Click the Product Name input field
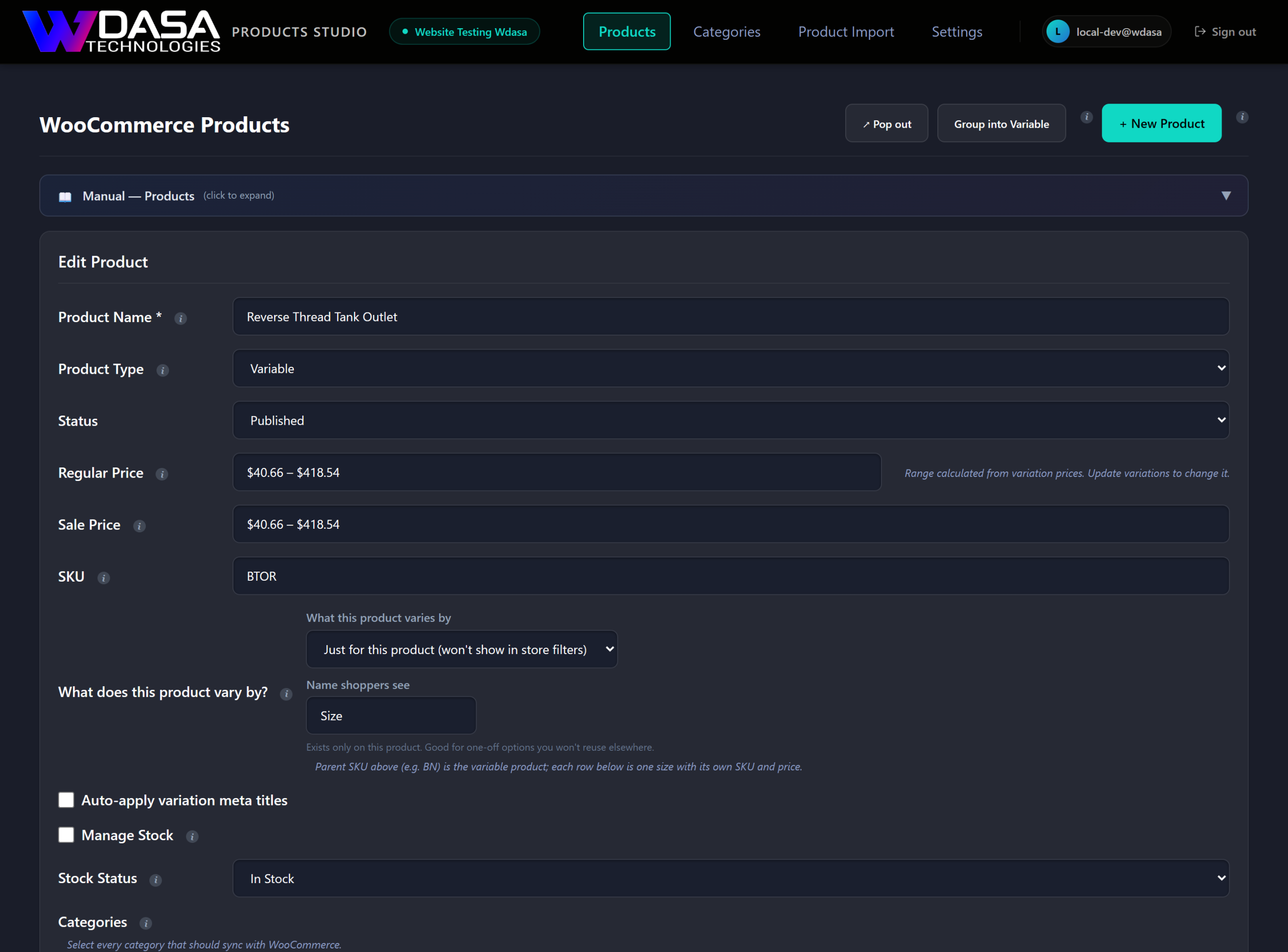This screenshot has height=952, width=1288. [x=731, y=316]
